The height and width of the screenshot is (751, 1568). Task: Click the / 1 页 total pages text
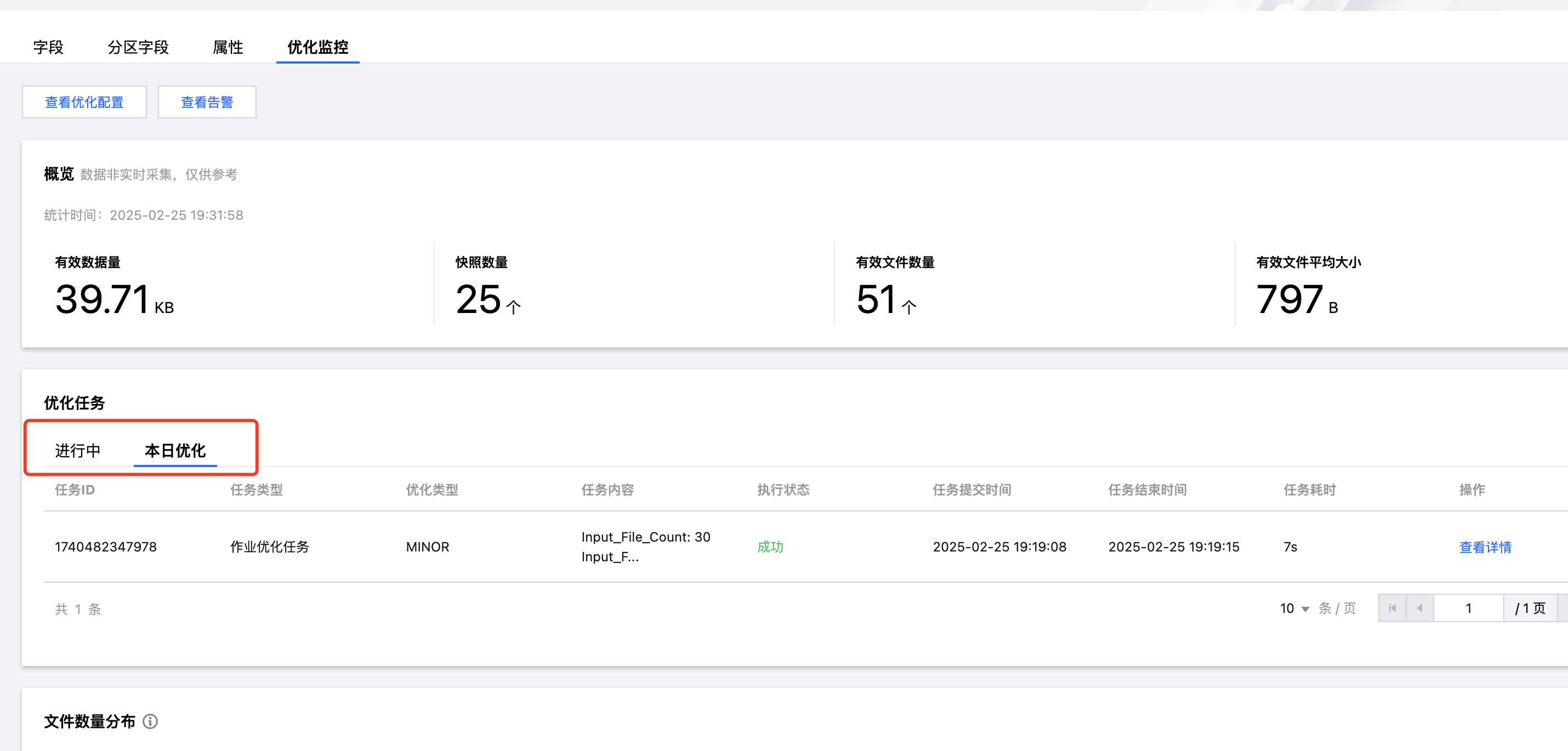[1530, 608]
